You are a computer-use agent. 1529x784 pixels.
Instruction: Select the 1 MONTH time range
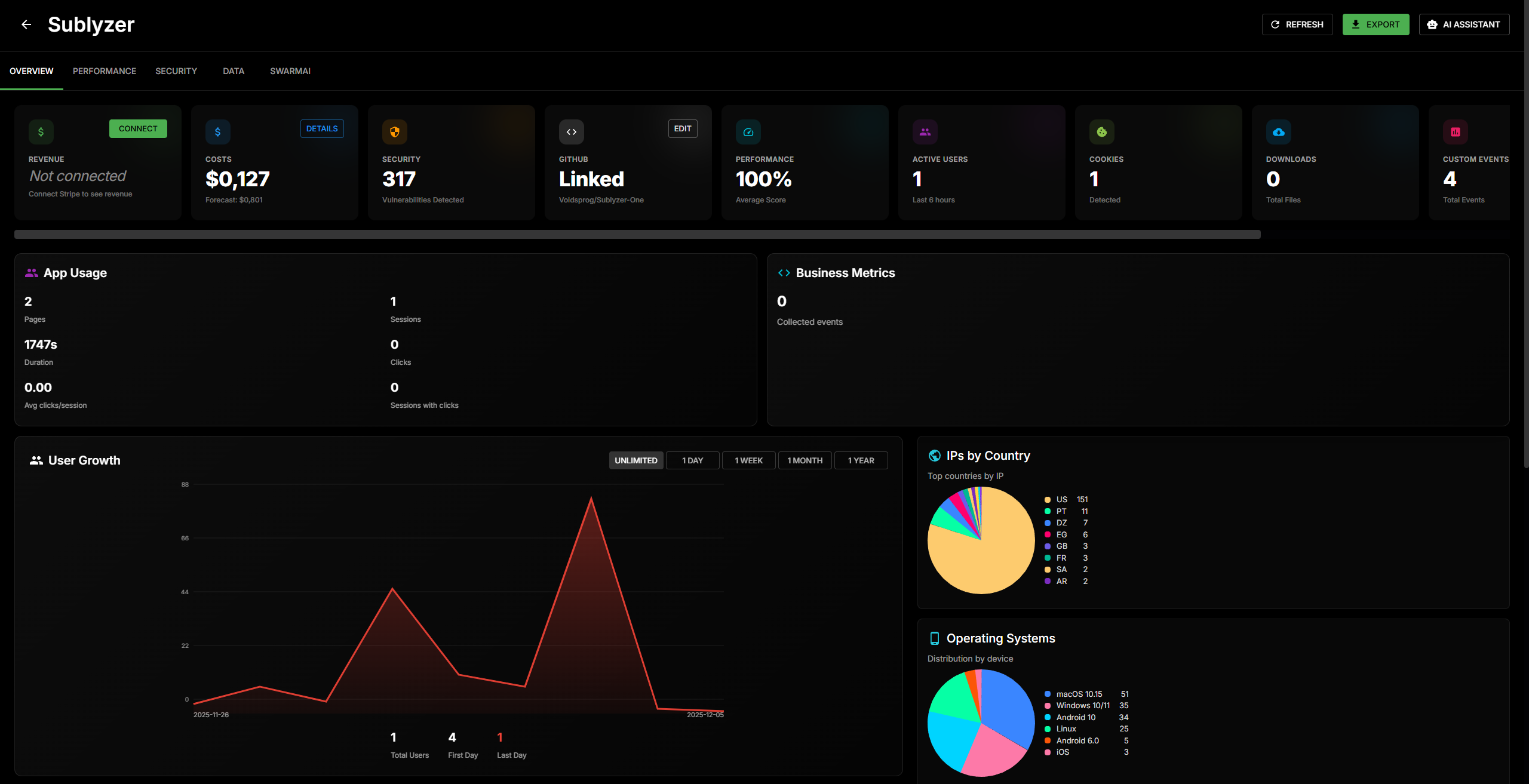[805, 460]
